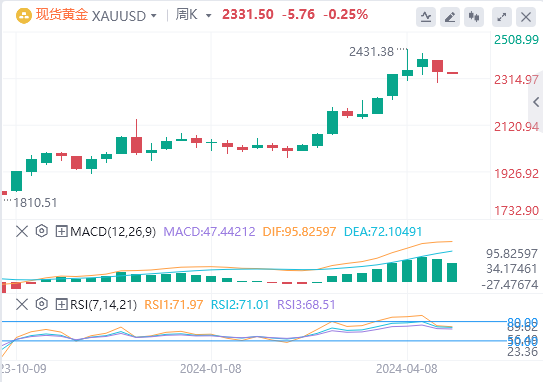The image size is (543, 382).
Task: Switch chart type via candlestick icon
Action: [474, 17]
